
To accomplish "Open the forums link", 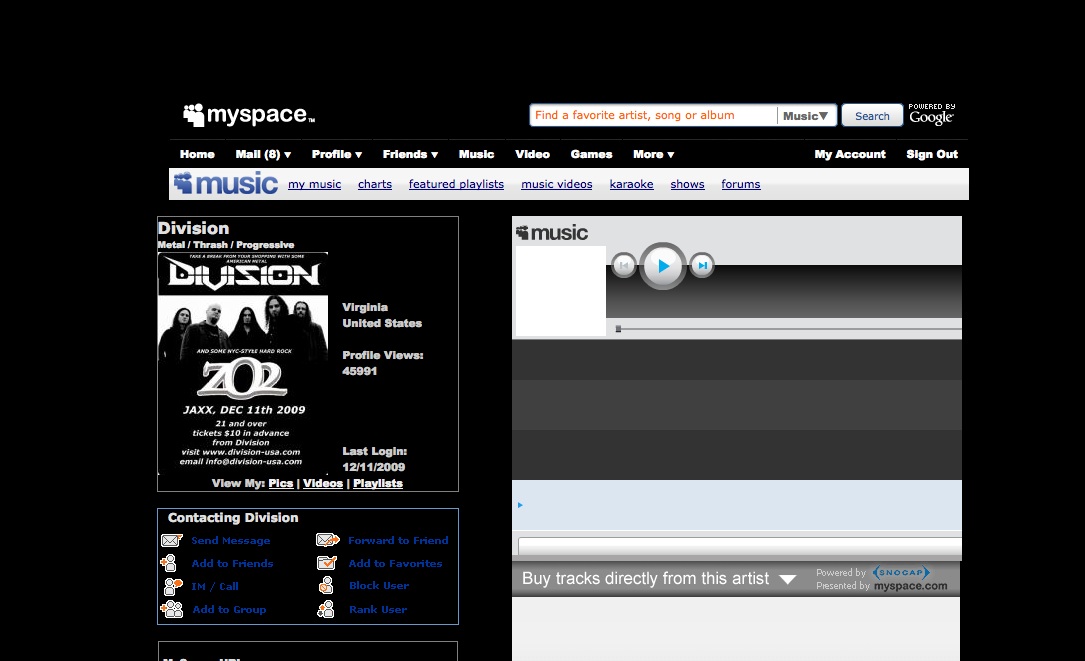I will pyautogui.click(x=740, y=184).
